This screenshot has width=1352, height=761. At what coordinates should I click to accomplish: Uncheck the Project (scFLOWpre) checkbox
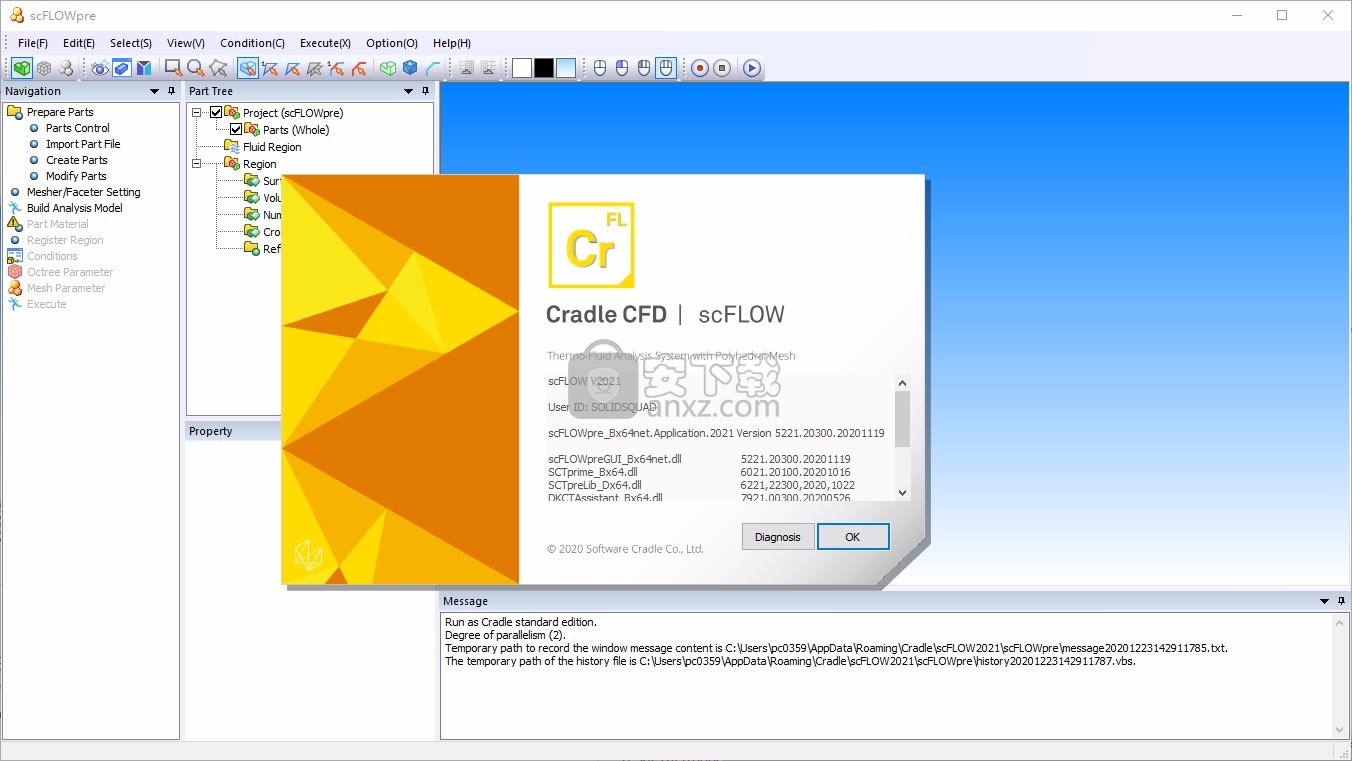(x=216, y=113)
